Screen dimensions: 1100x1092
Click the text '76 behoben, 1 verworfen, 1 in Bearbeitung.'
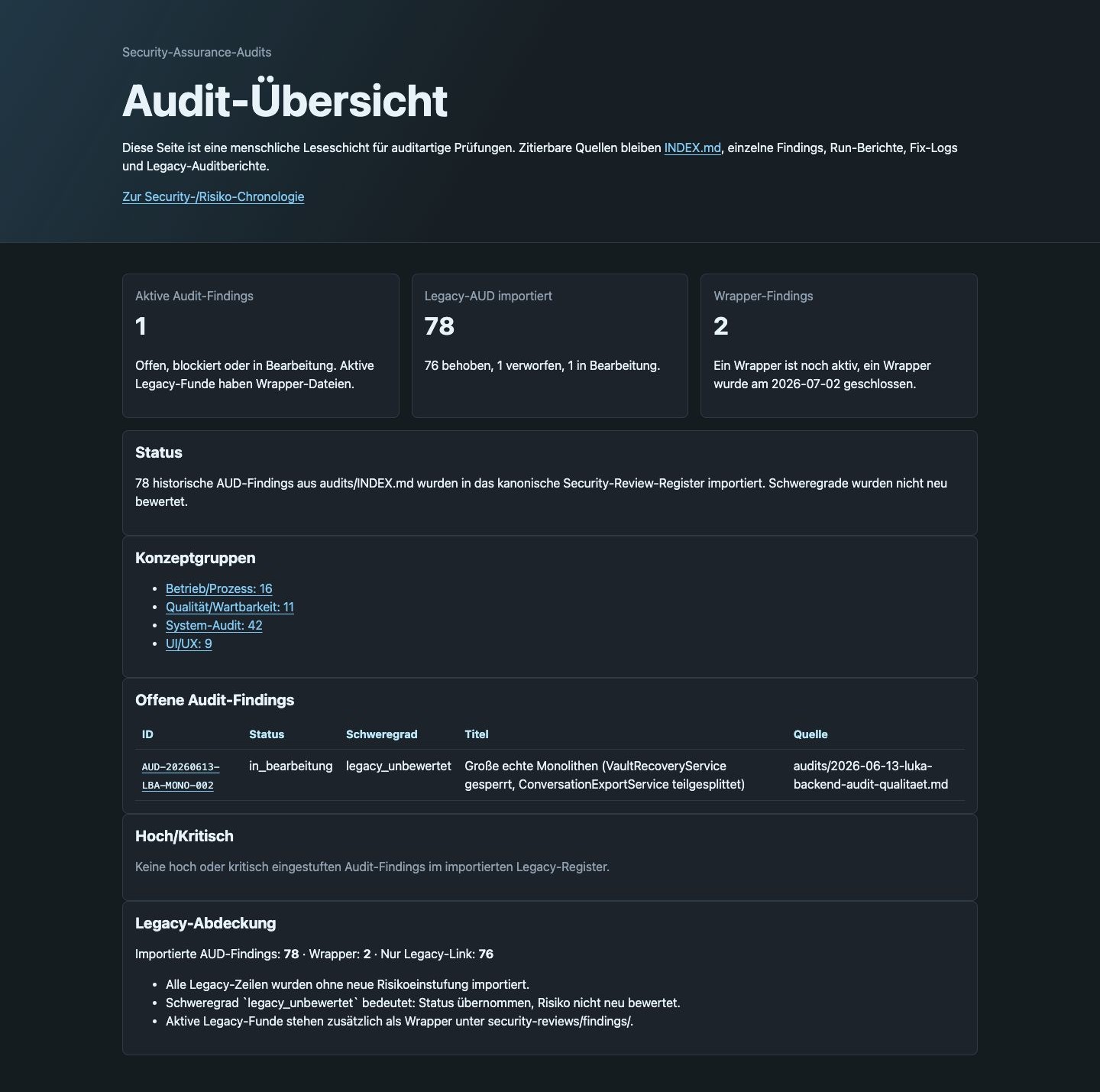click(542, 365)
